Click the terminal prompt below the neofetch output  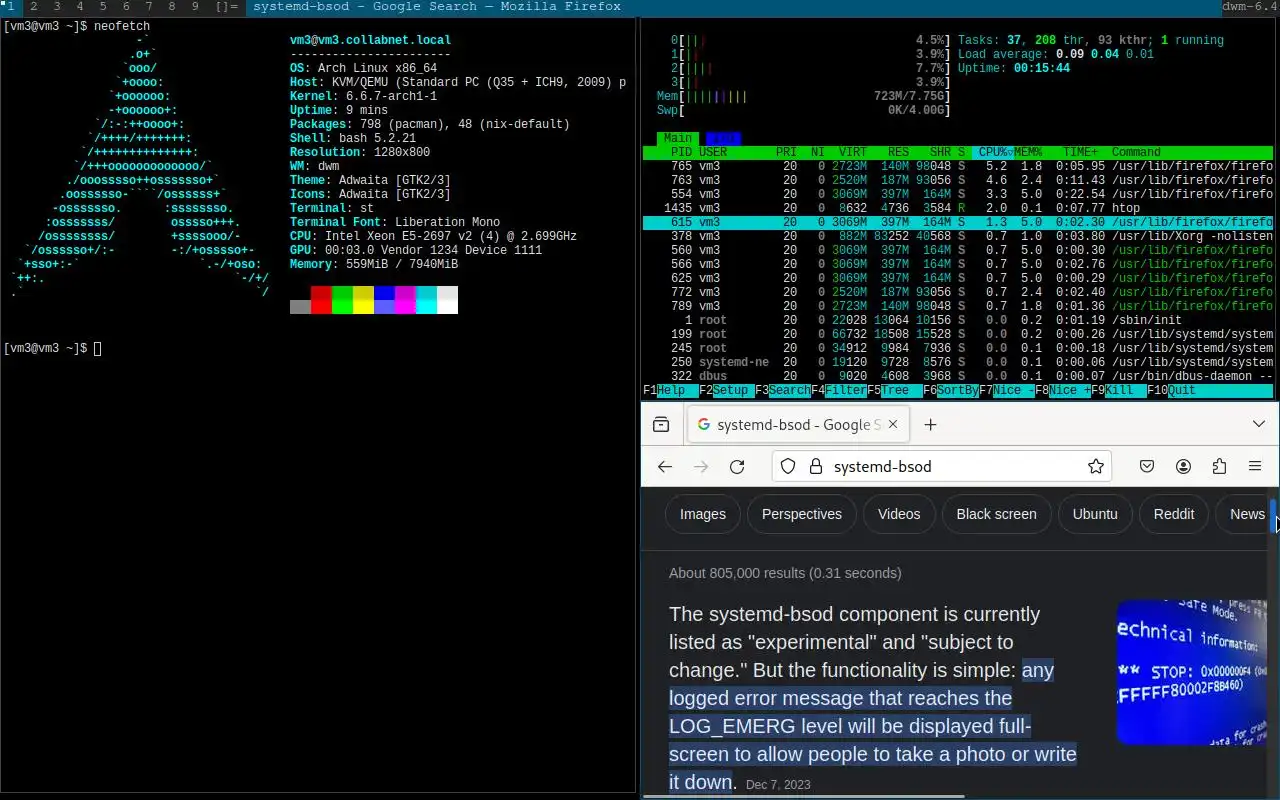pyautogui.click(x=52, y=348)
